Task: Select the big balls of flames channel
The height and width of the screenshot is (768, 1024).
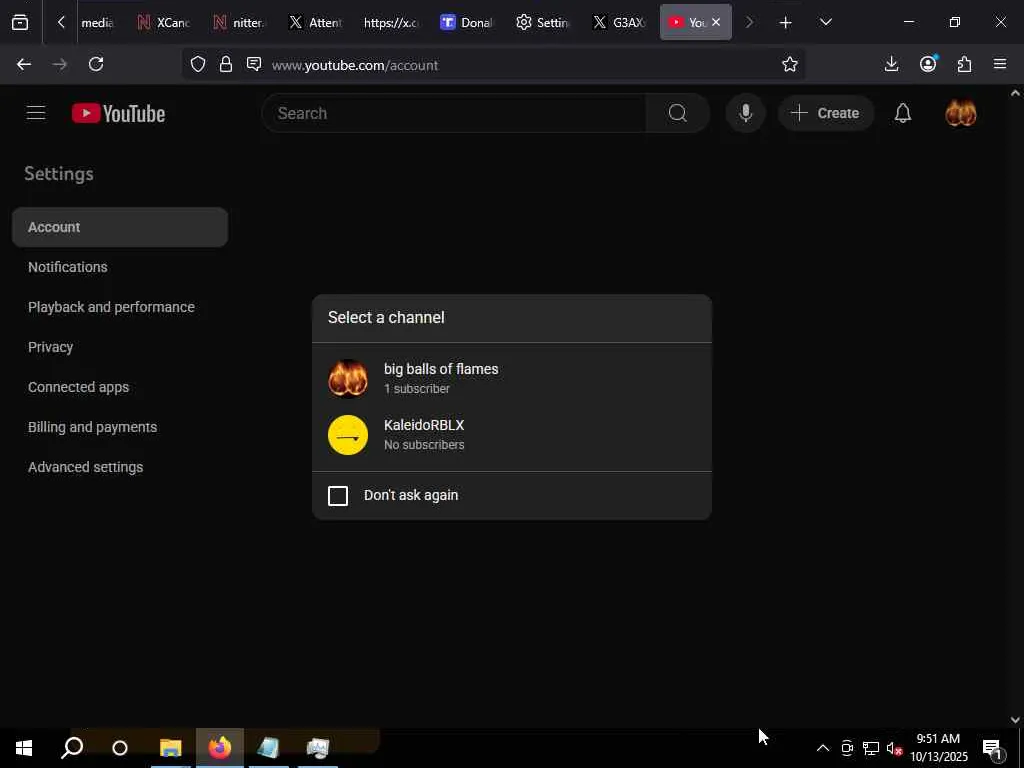Action: click(x=511, y=378)
